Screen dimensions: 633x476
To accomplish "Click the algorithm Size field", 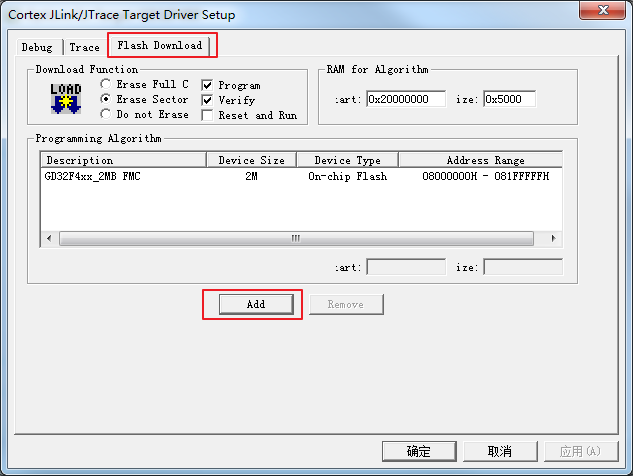I will [x=523, y=267].
